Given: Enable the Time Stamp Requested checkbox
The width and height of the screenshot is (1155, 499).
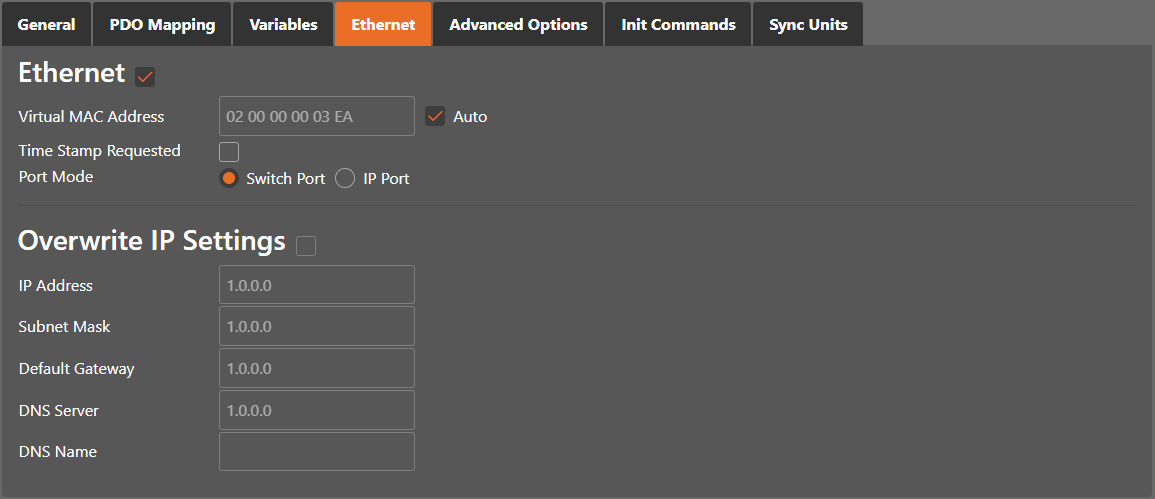Looking at the screenshot, I should 229,152.
